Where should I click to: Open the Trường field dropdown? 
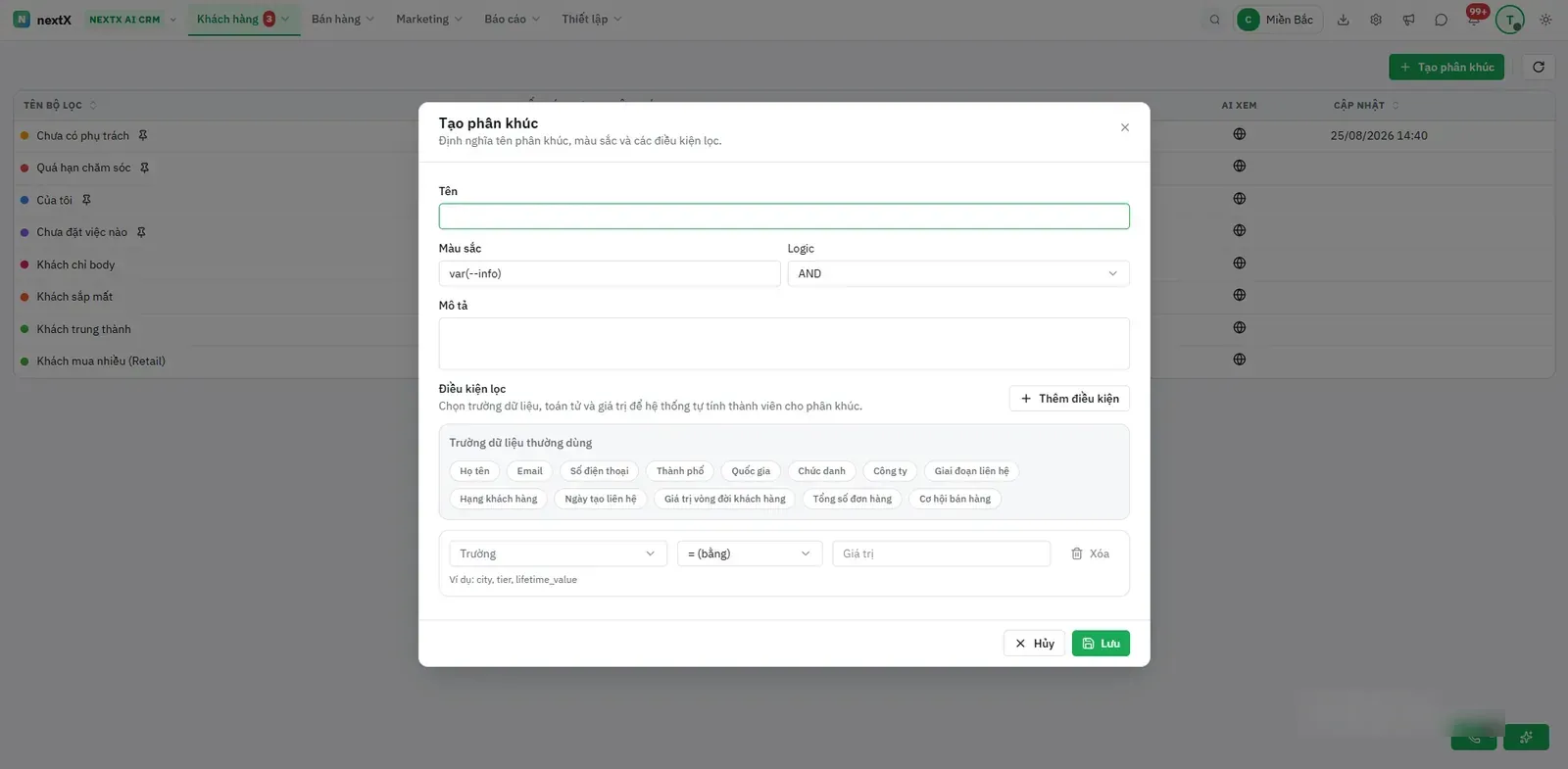(558, 553)
